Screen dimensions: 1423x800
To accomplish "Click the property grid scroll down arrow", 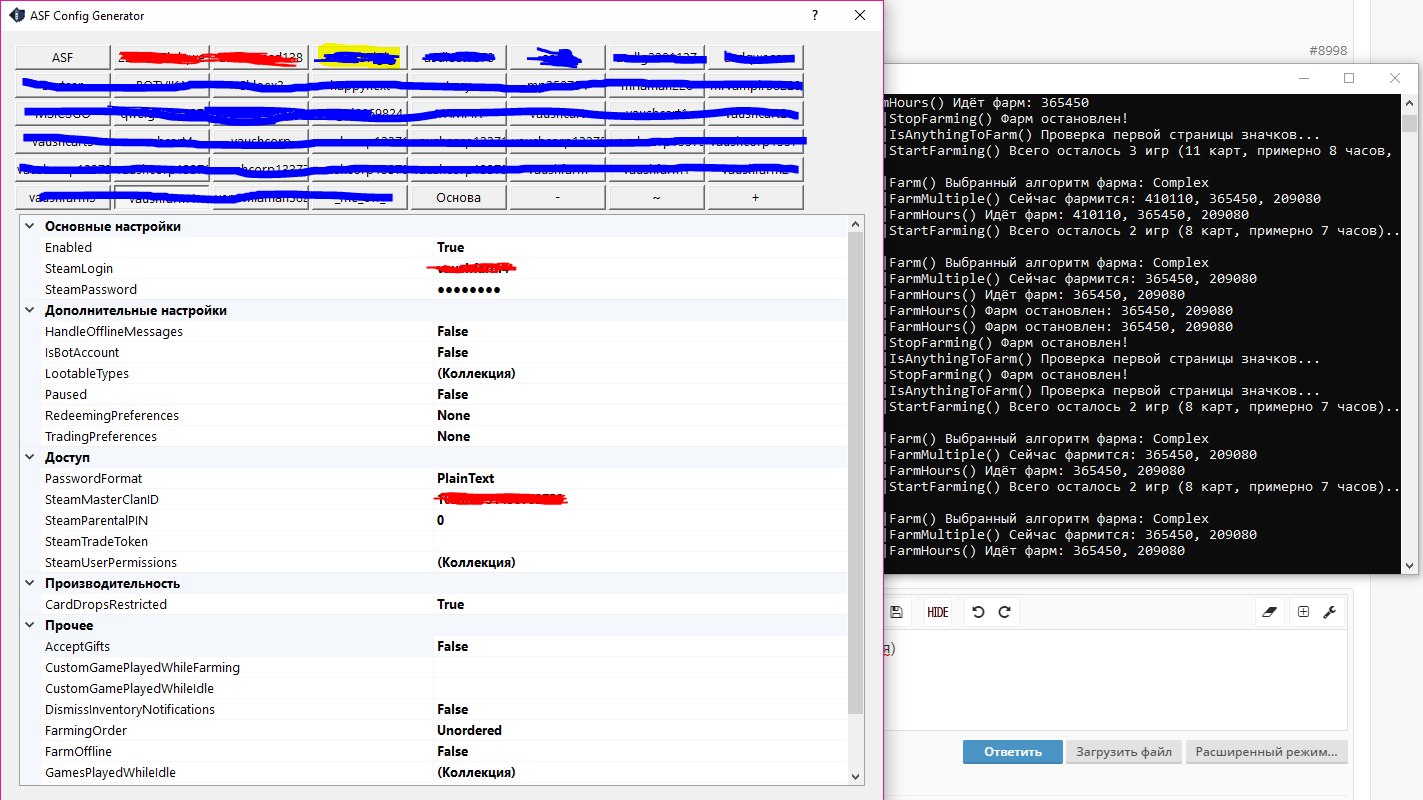I will point(855,776).
